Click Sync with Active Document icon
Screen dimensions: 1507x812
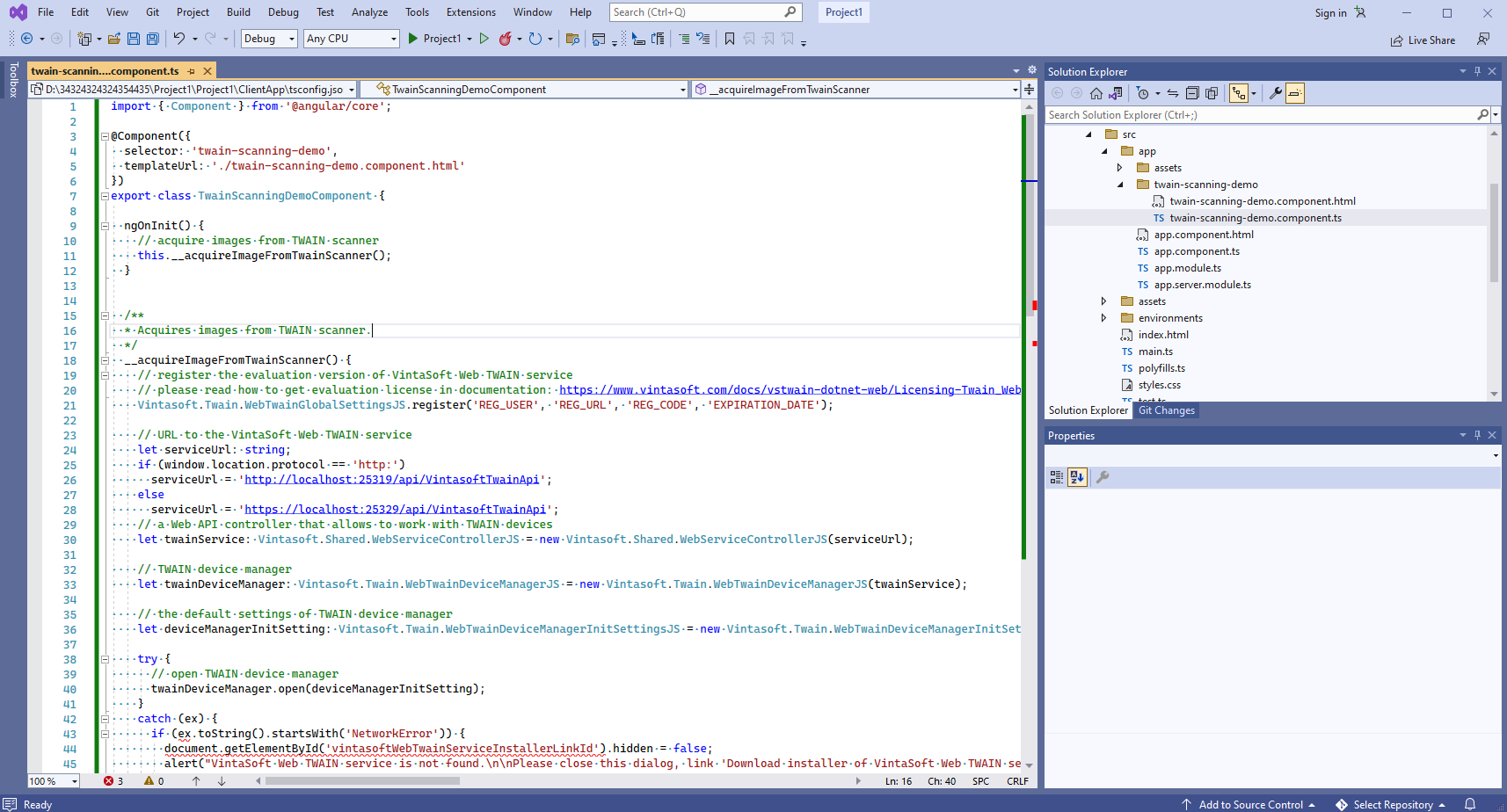pos(1172,93)
